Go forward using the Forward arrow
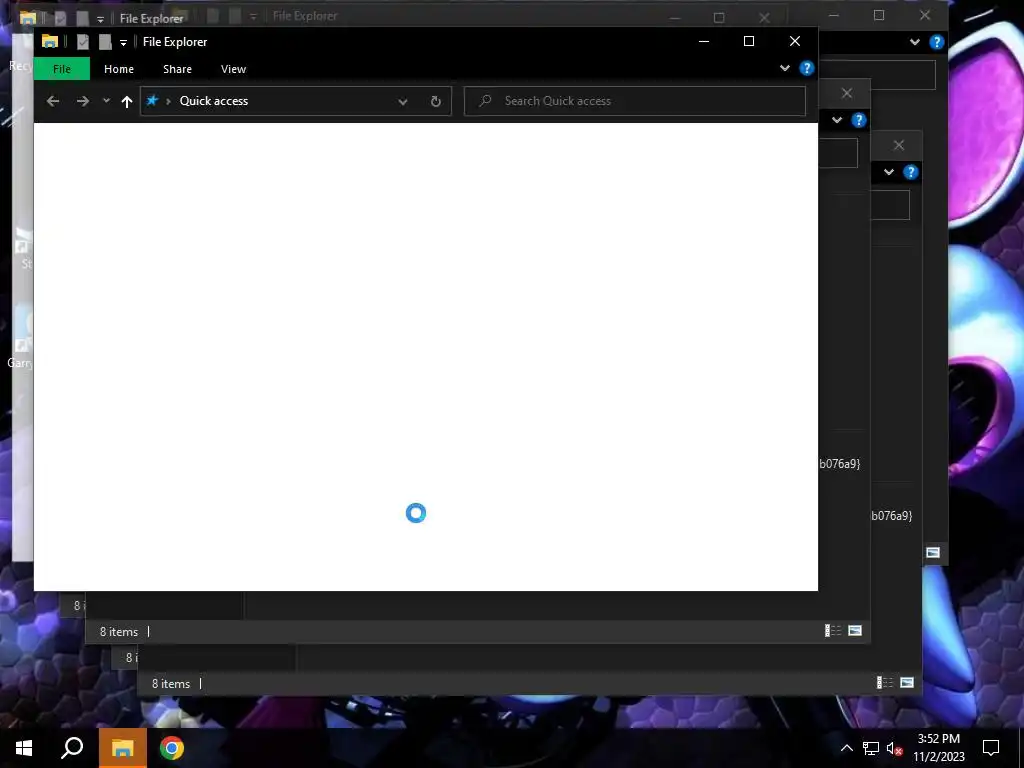 [x=82, y=101]
